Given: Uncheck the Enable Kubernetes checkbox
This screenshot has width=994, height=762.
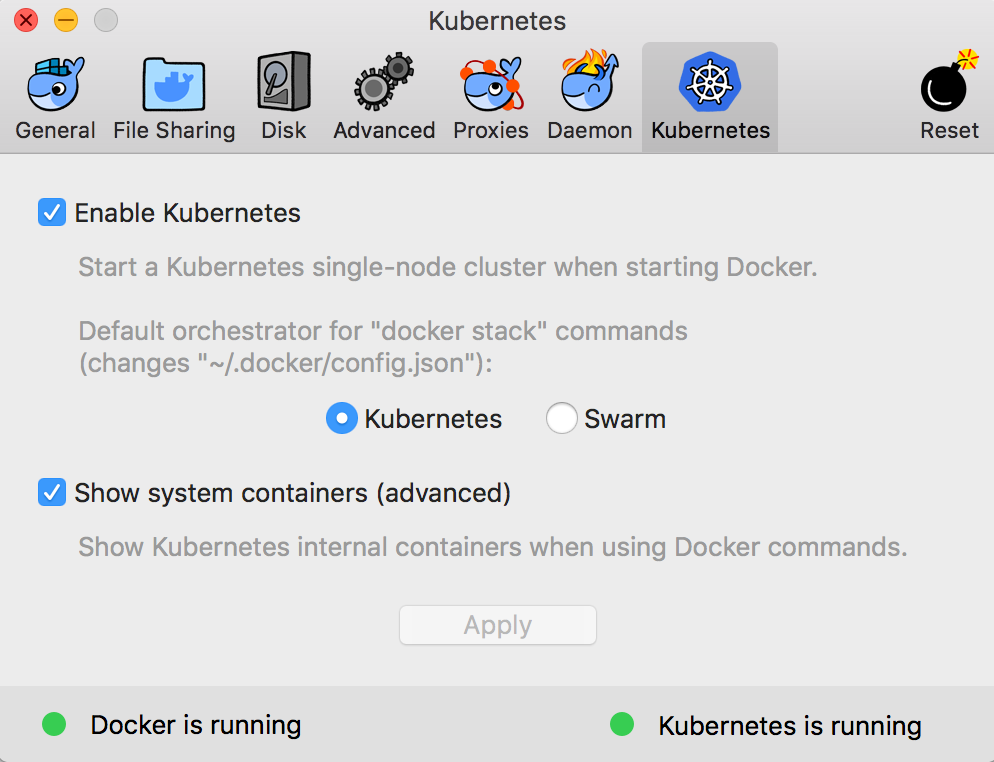Looking at the screenshot, I should 52,213.
